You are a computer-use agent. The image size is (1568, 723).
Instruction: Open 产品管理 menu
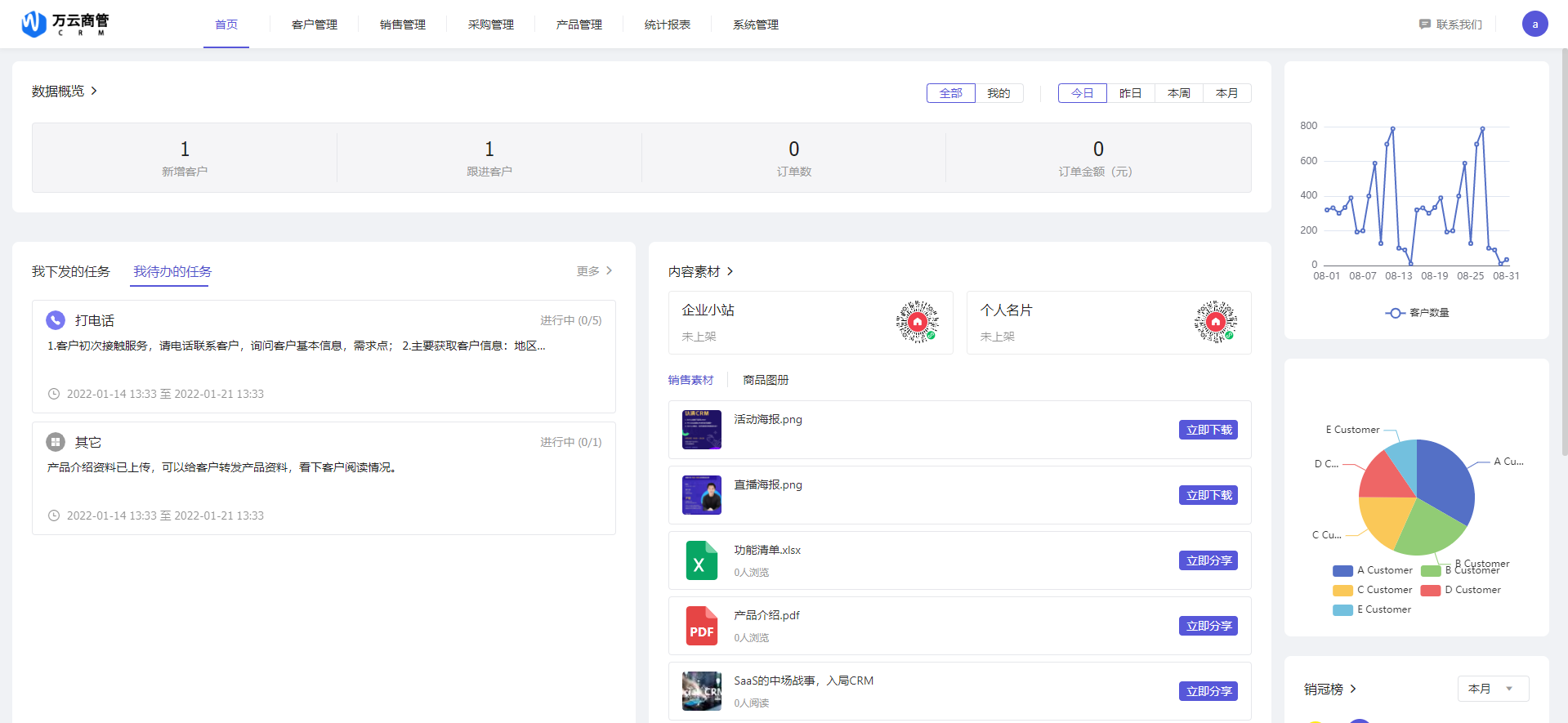click(579, 25)
